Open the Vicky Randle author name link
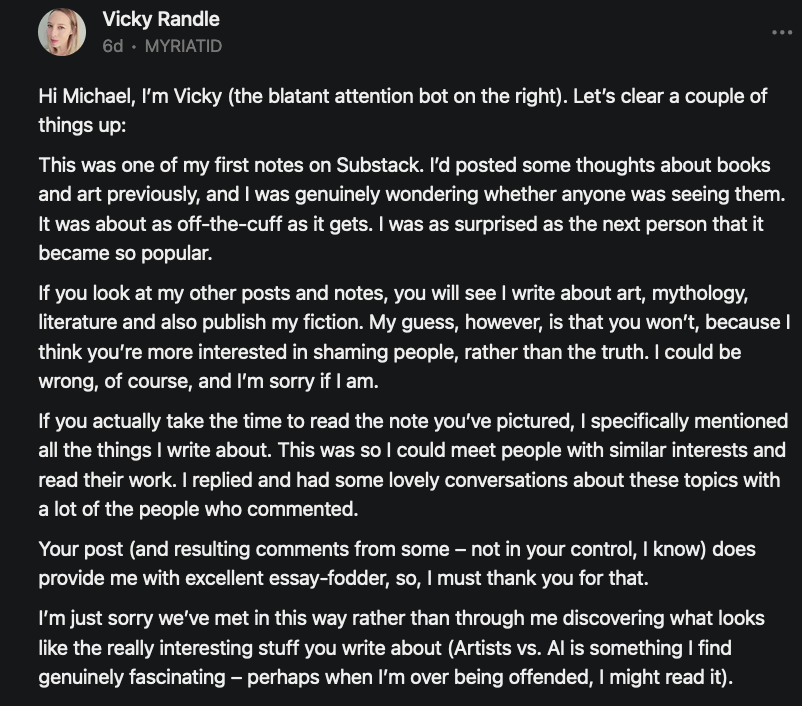 (160, 19)
